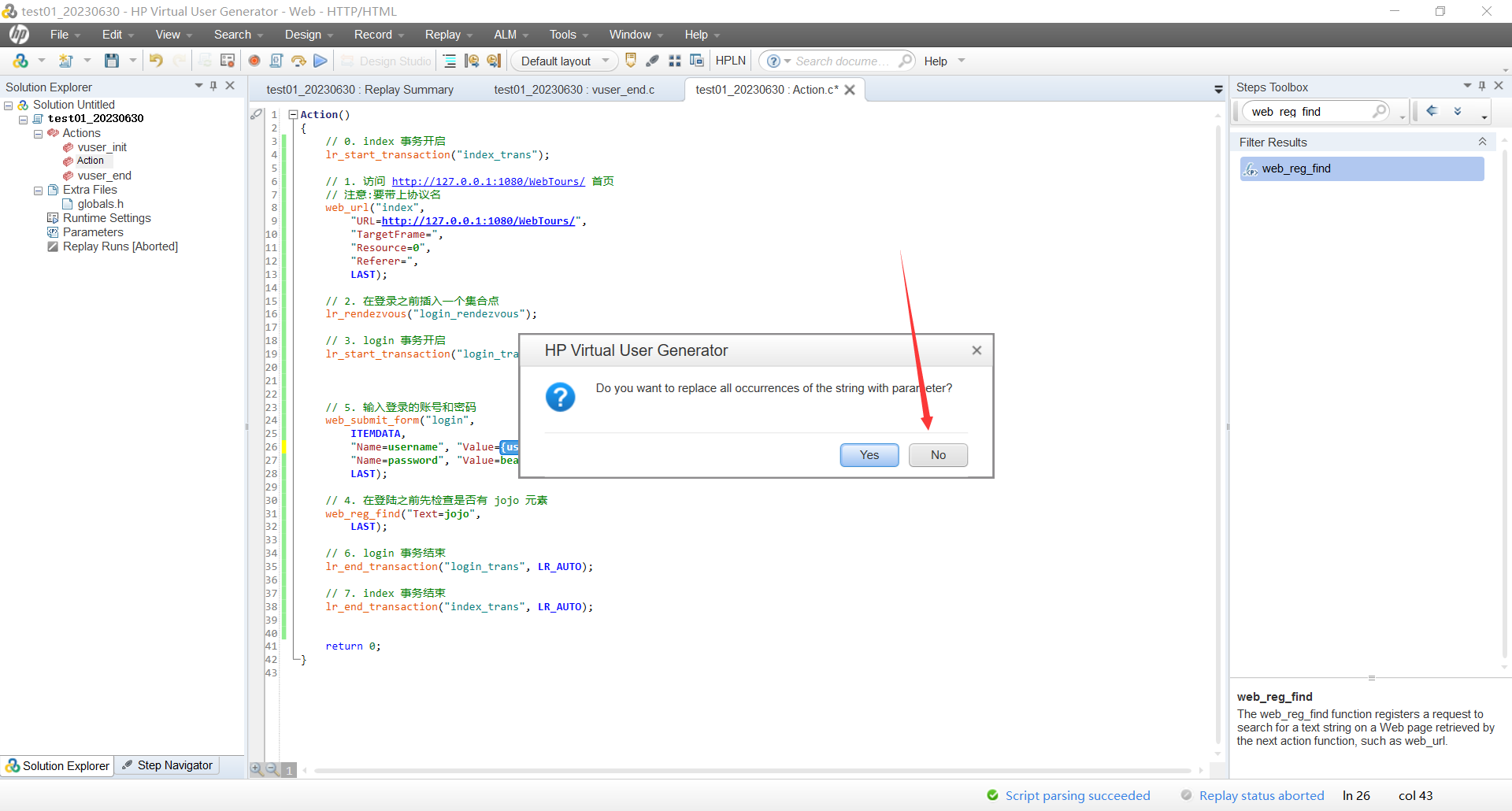
Task: Pin the Steps Toolbox panel
Action: (1482, 86)
